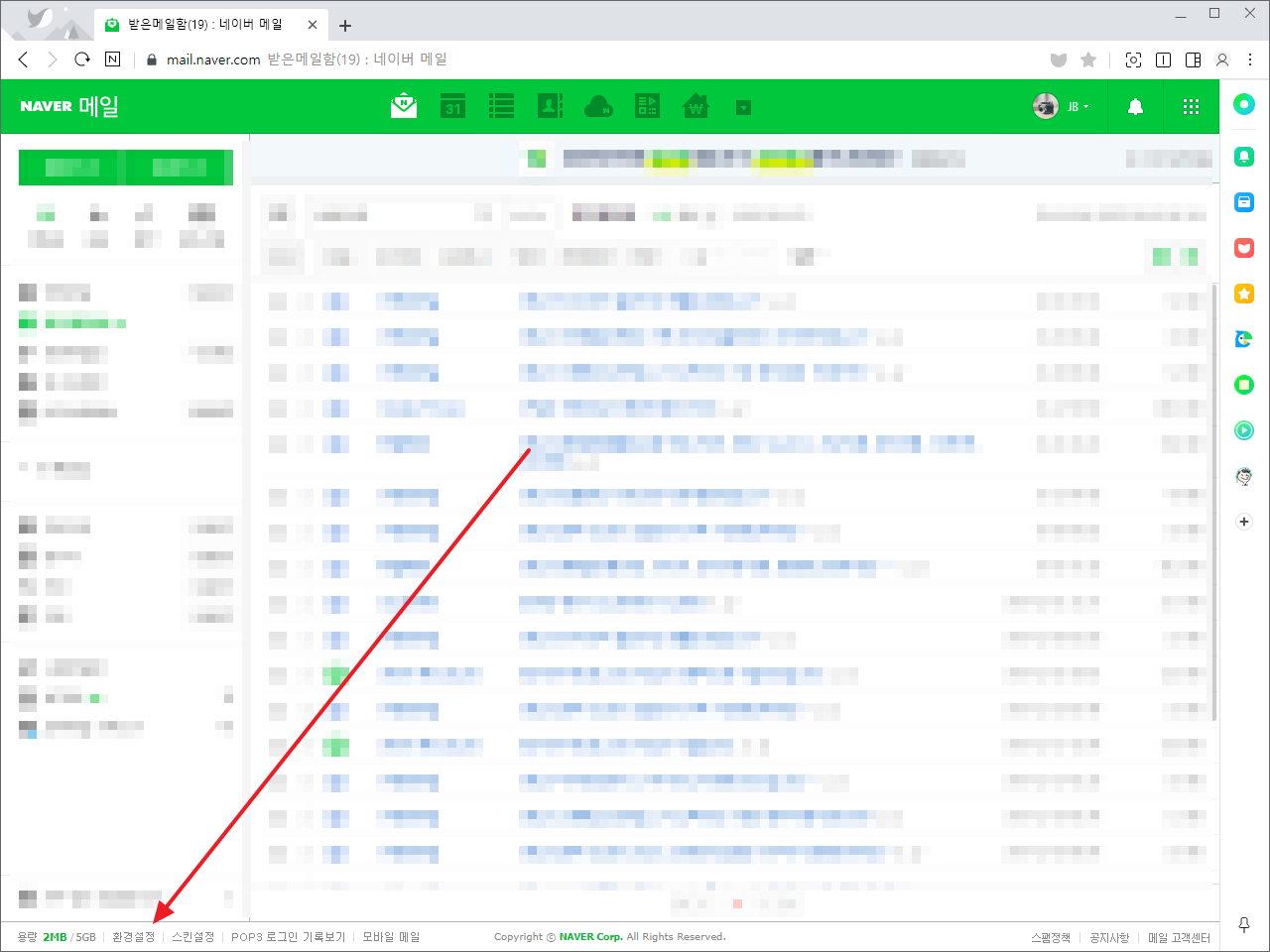The width and height of the screenshot is (1270, 952).
Task: Open the notifications bell in green header
Action: coord(1135,106)
